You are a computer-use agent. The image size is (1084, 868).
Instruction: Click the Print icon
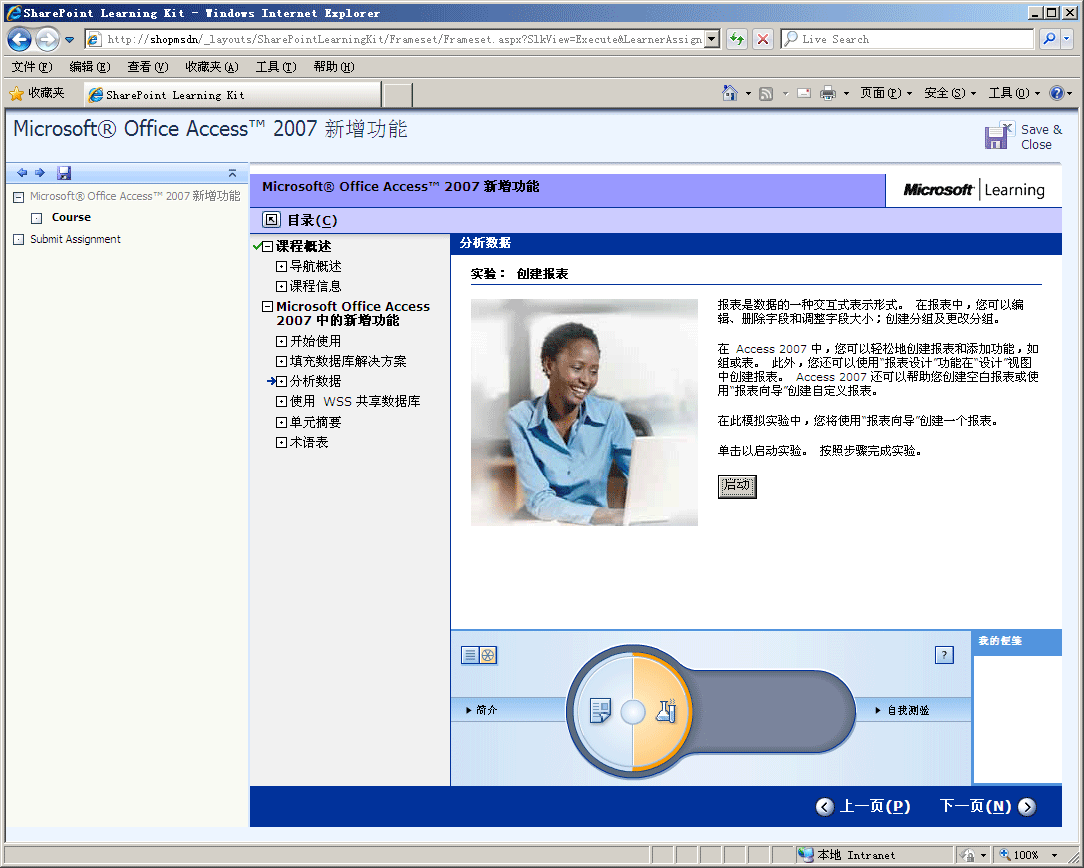[x=828, y=93]
